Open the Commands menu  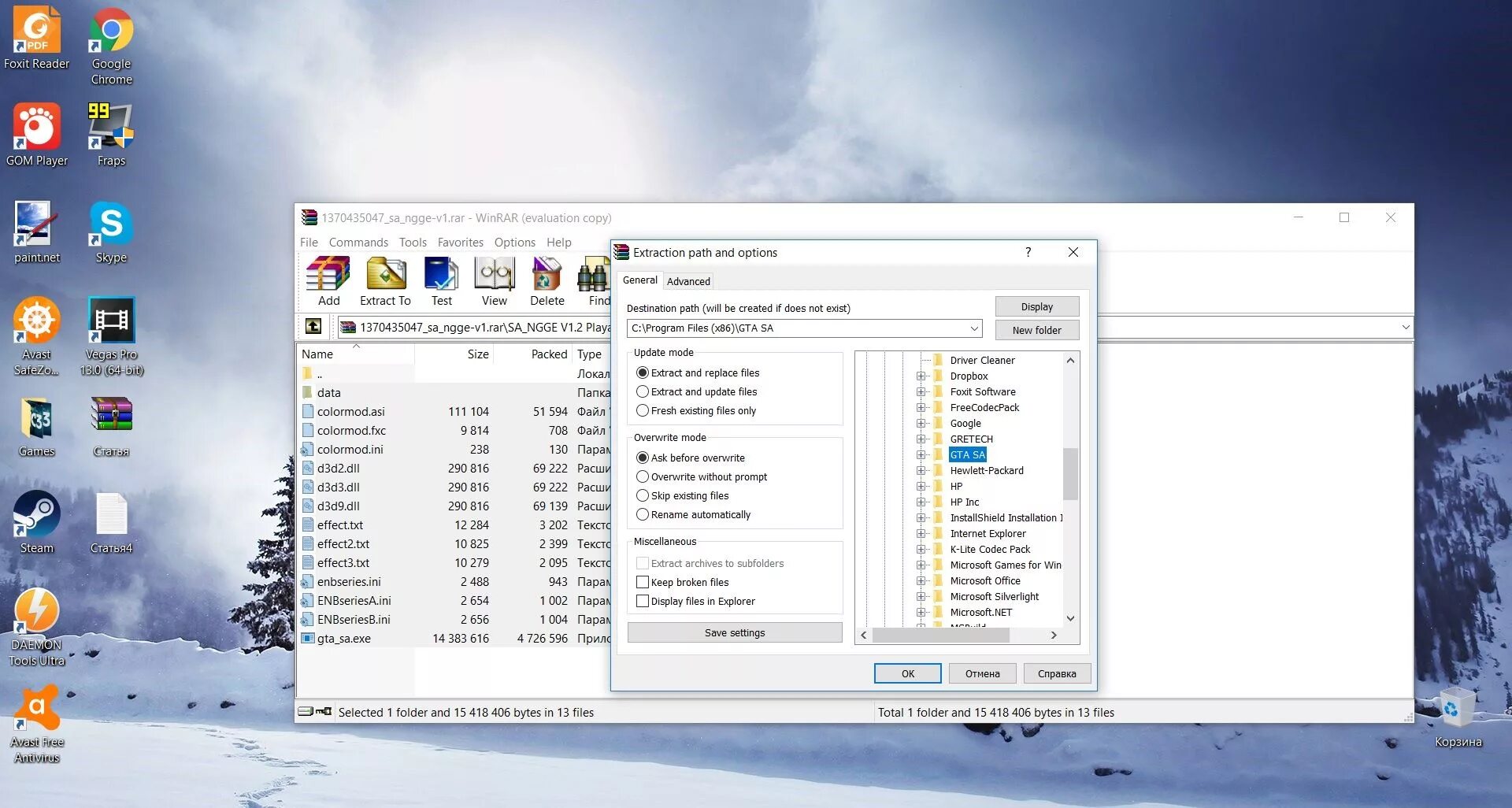tap(358, 242)
